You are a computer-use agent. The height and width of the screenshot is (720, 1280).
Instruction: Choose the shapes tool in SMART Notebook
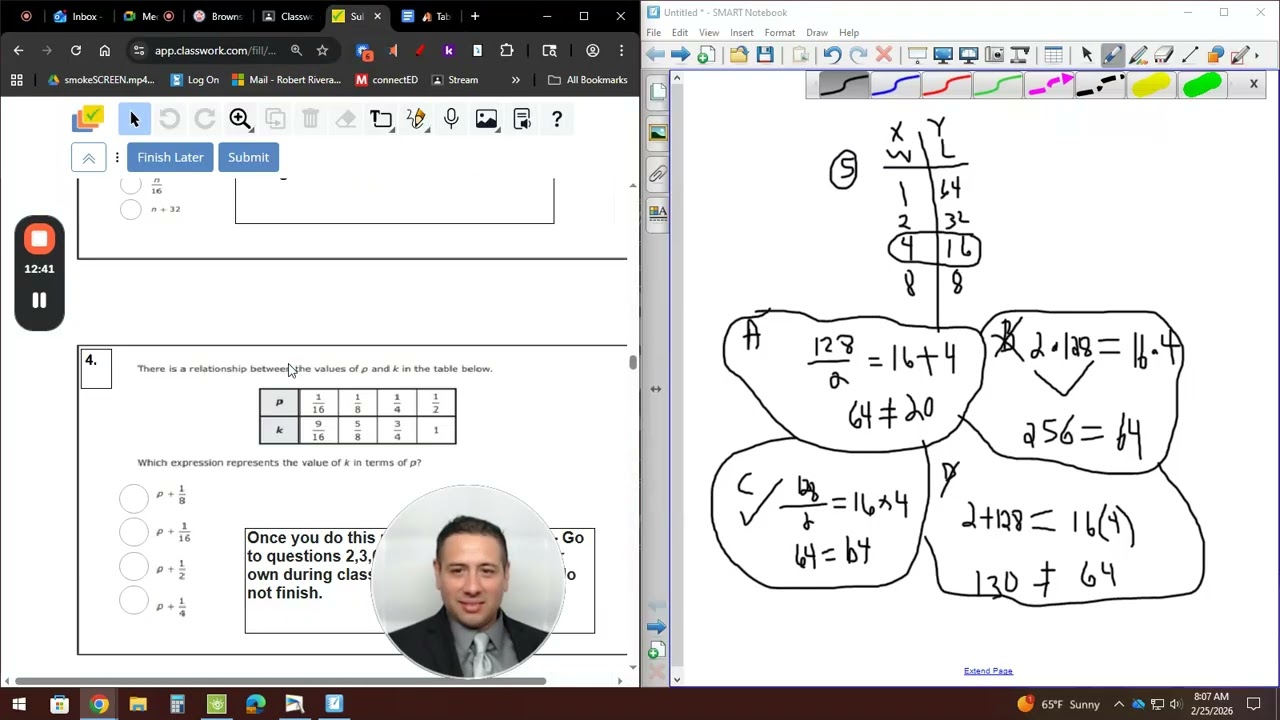pyautogui.click(x=1216, y=55)
